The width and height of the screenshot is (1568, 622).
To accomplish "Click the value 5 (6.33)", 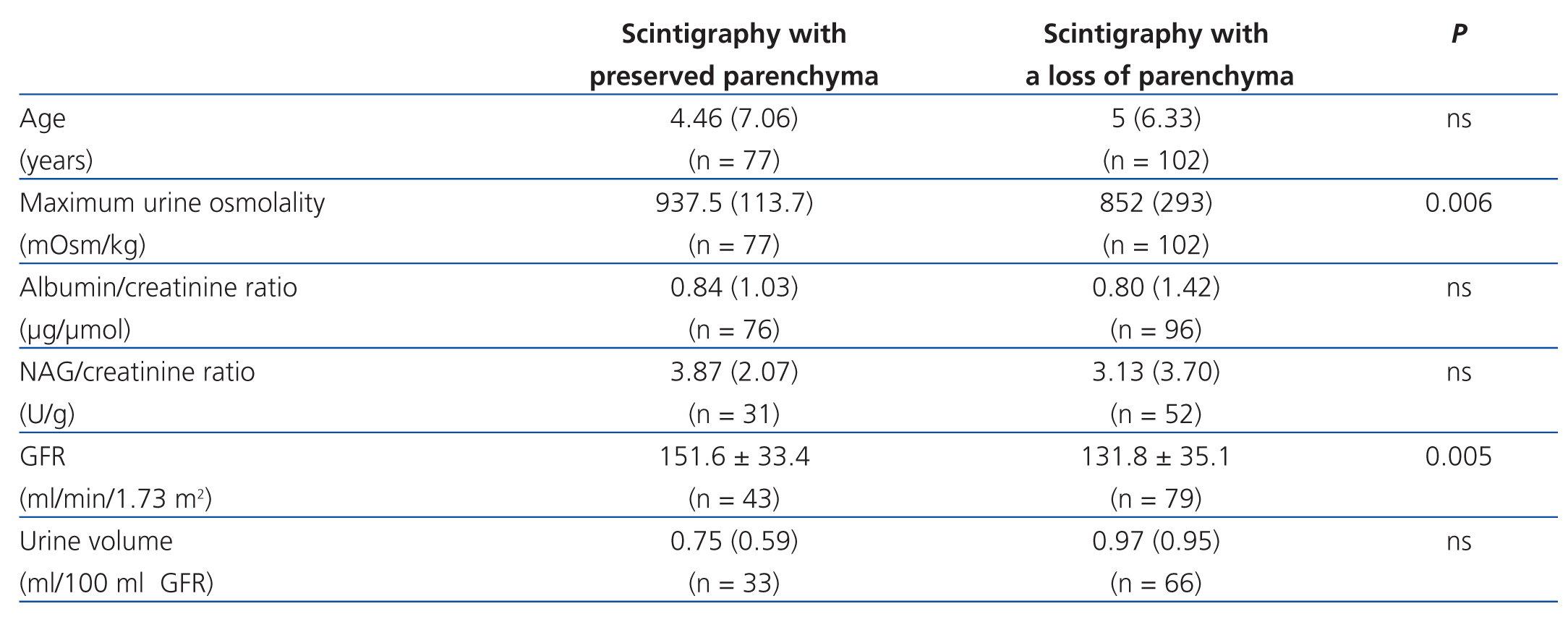I will point(1156,119).
